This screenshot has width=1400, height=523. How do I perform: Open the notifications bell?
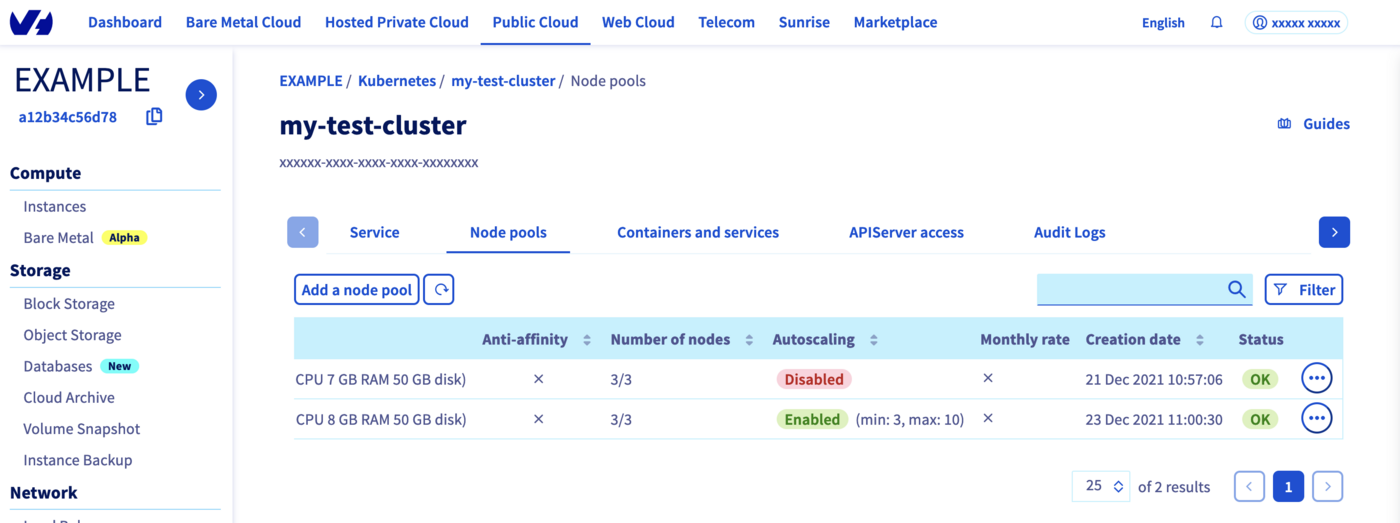(1216, 22)
